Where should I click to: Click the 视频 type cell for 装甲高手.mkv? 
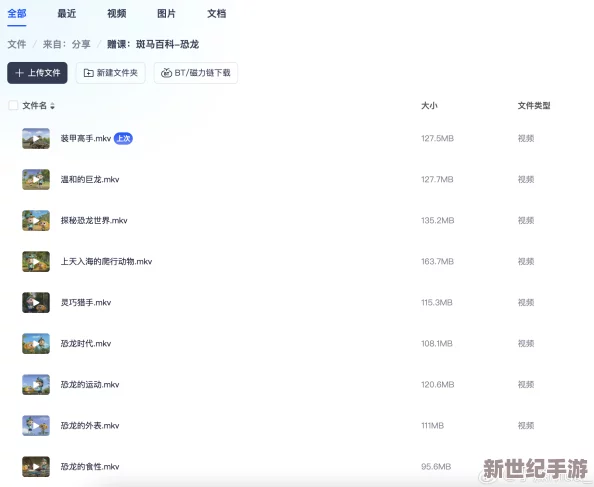click(x=526, y=139)
